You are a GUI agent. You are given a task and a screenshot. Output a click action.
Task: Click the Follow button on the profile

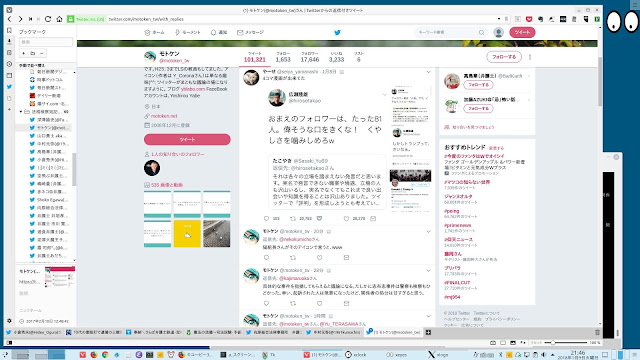click(504, 57)
